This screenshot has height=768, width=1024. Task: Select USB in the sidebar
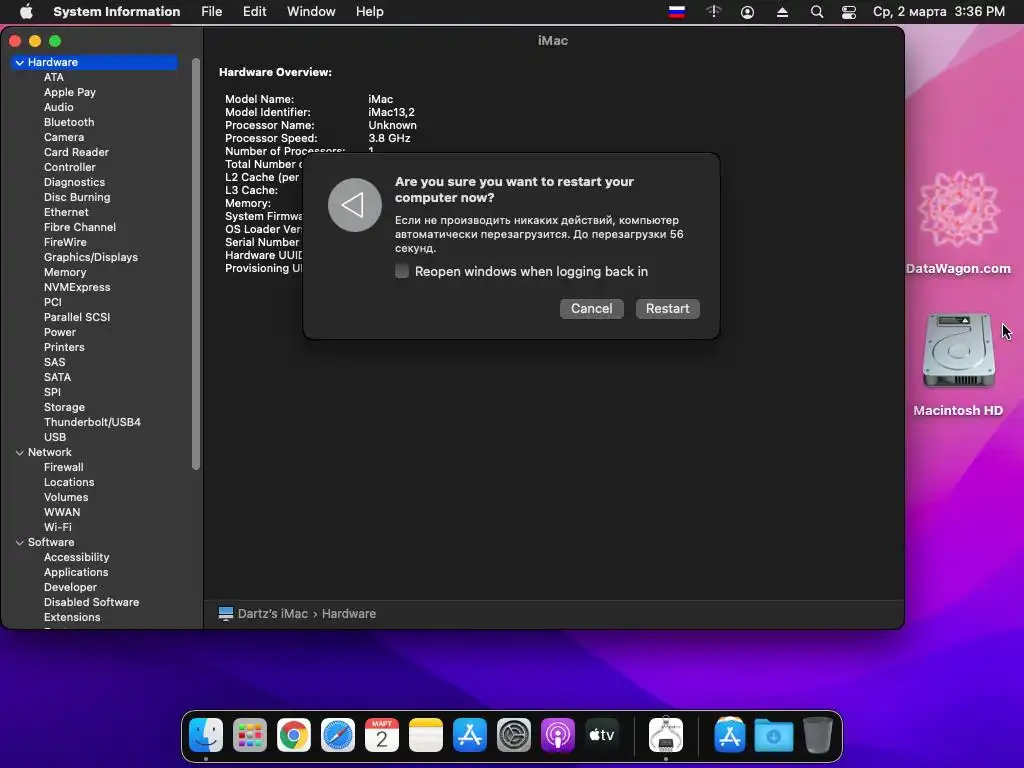[55, 438]
